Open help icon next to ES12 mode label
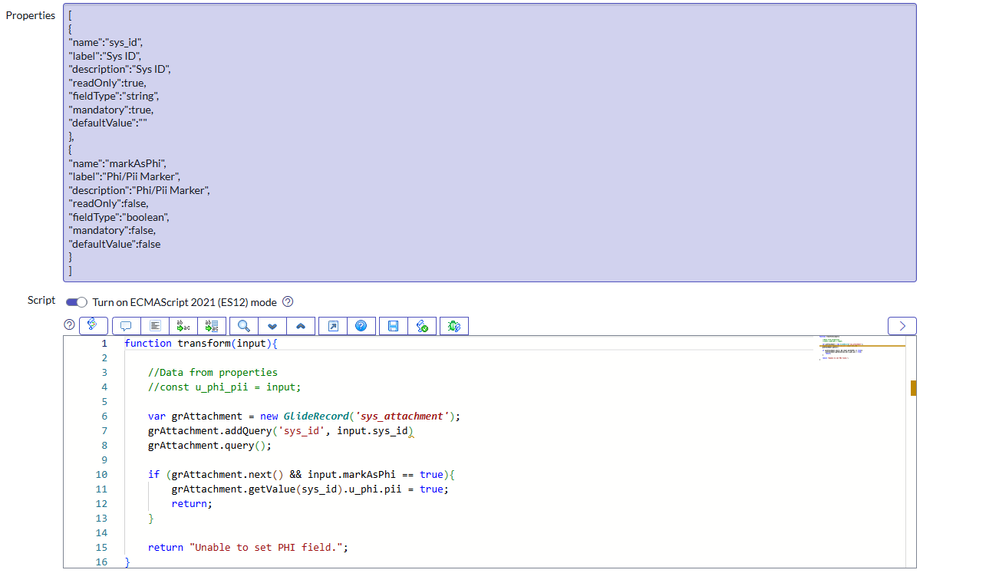Viewport: 999px width, 576px height. (287, 301)
